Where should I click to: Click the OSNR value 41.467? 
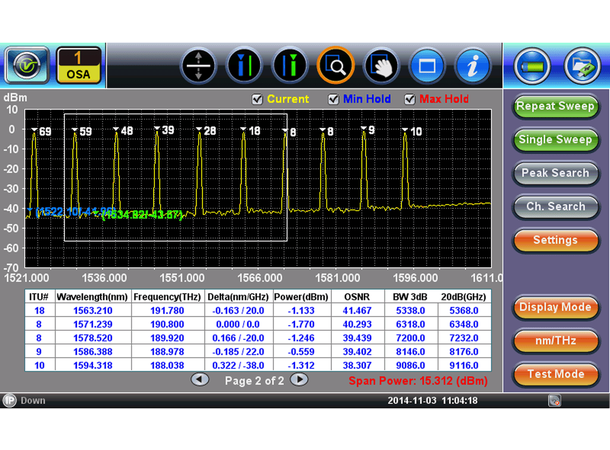357,310
